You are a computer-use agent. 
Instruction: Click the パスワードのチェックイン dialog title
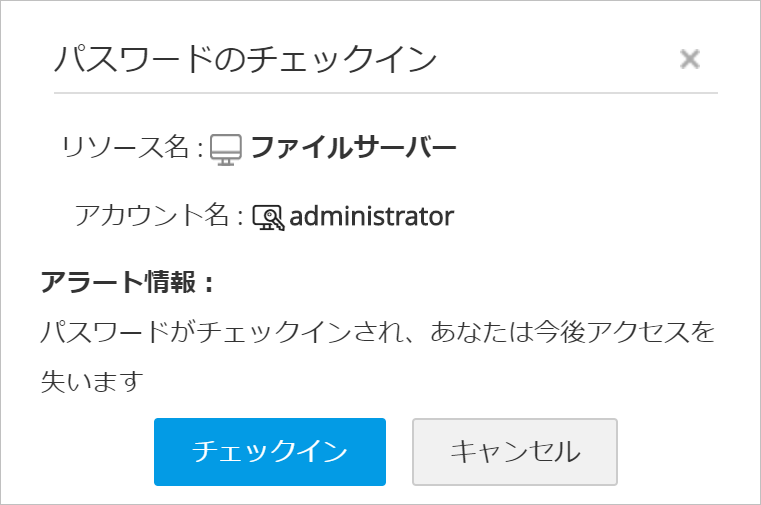pyautogui.click(x=245, y=59)
